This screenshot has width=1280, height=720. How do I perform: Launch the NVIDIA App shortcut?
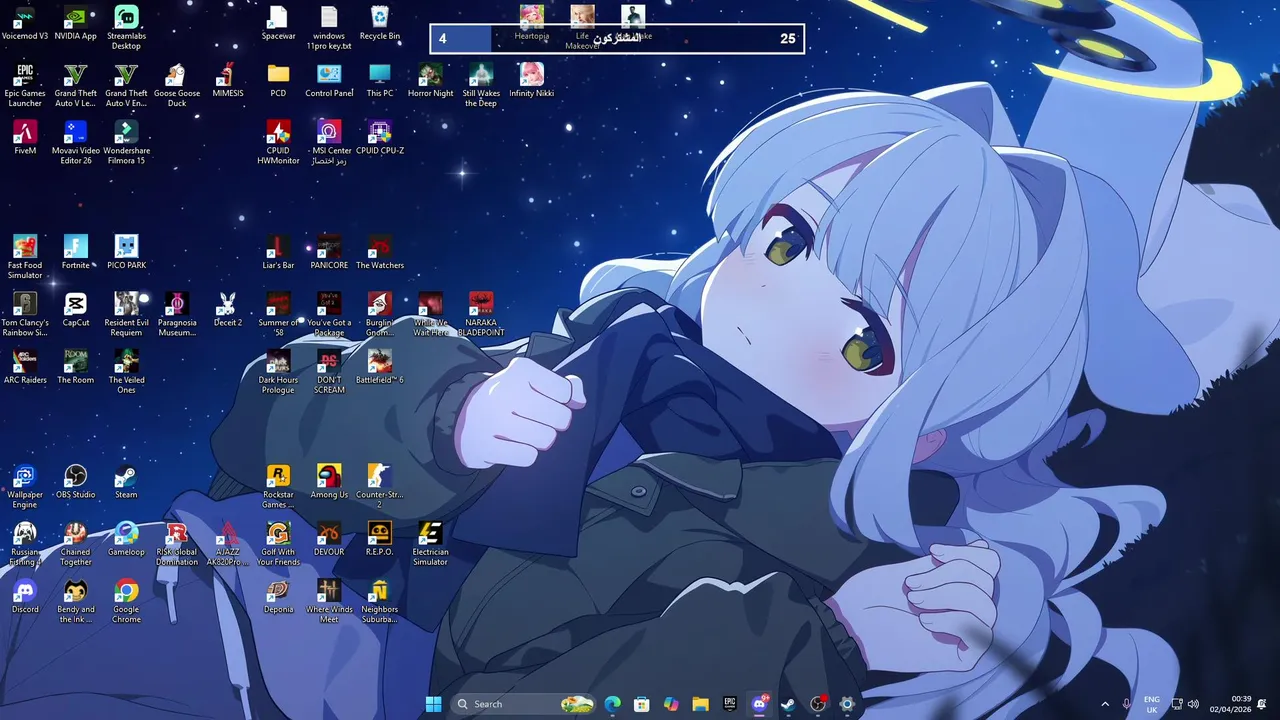point(76,24)
